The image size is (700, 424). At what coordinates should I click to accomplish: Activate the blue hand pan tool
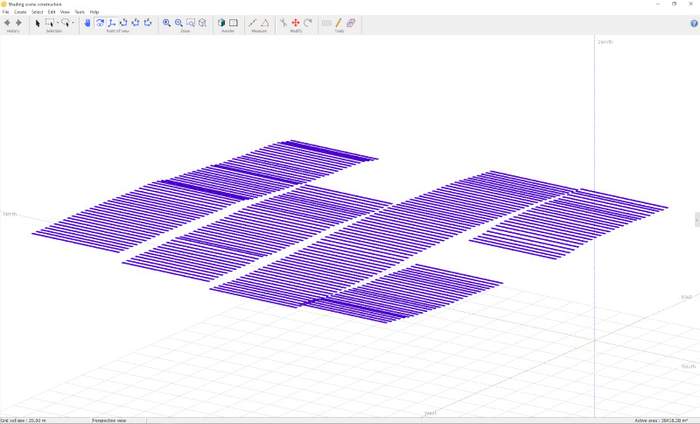pos(88,23)
